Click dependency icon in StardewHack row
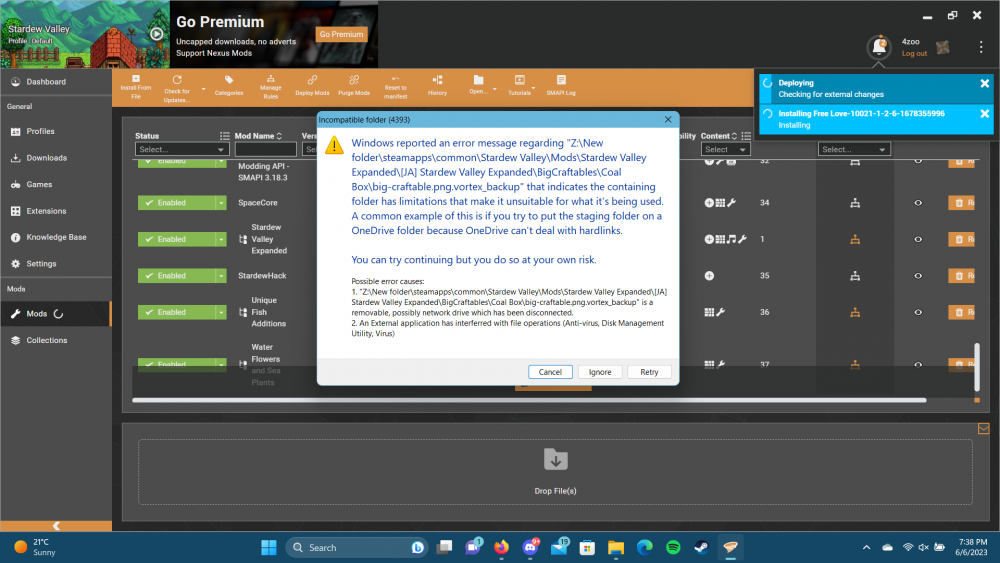Image resolution: width=1000 pixels, height=563 pixels. click(x=855, y=275)
